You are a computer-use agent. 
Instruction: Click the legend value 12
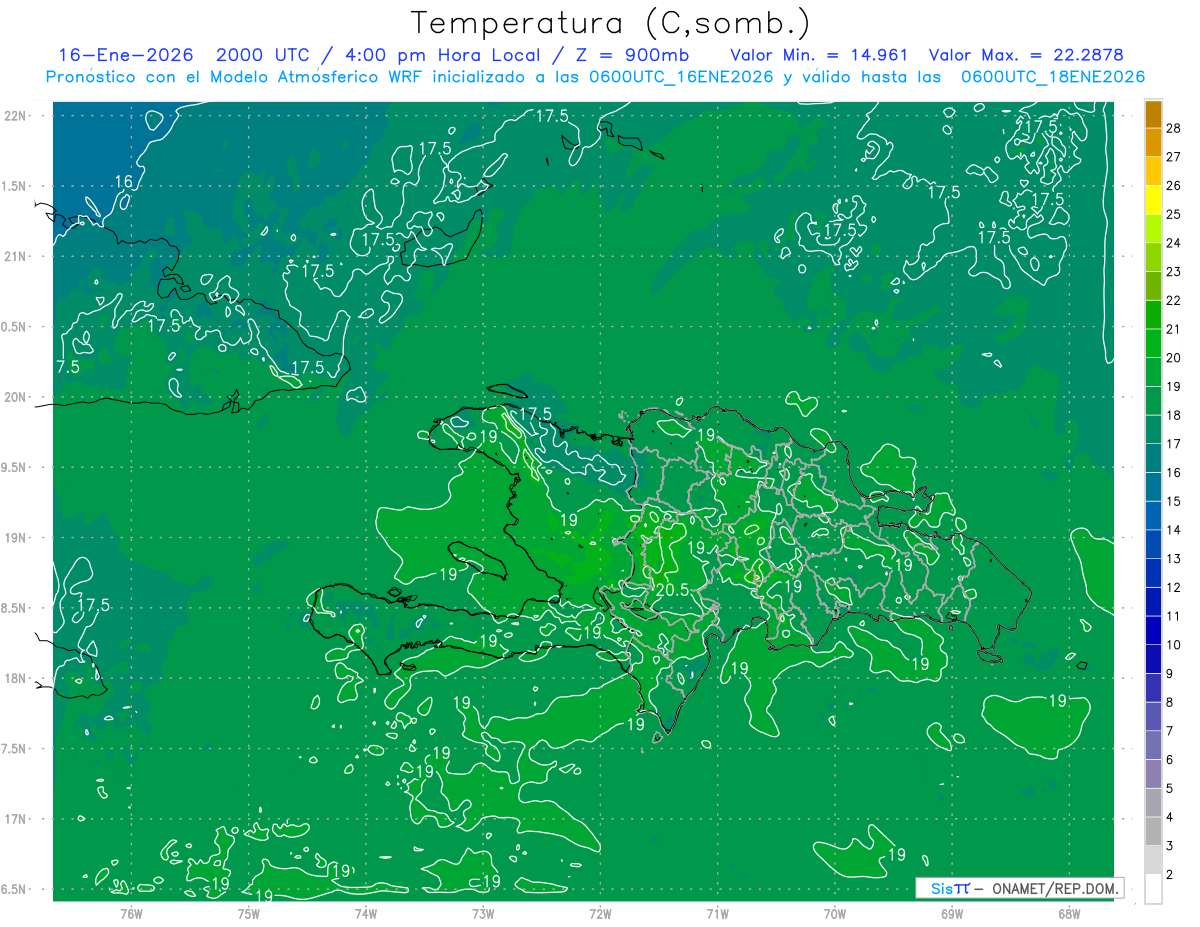pyautogui.click(x=1174, y=587)
